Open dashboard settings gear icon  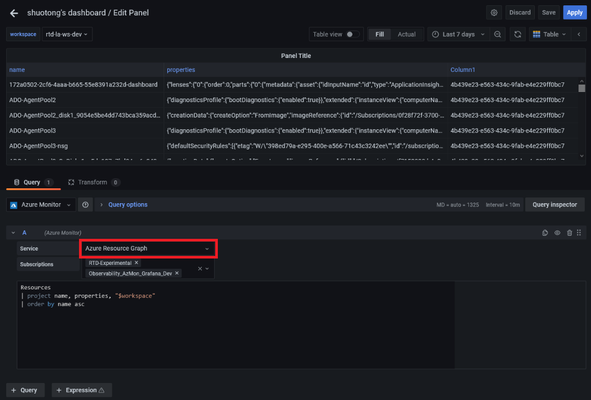tap(494, 12)
